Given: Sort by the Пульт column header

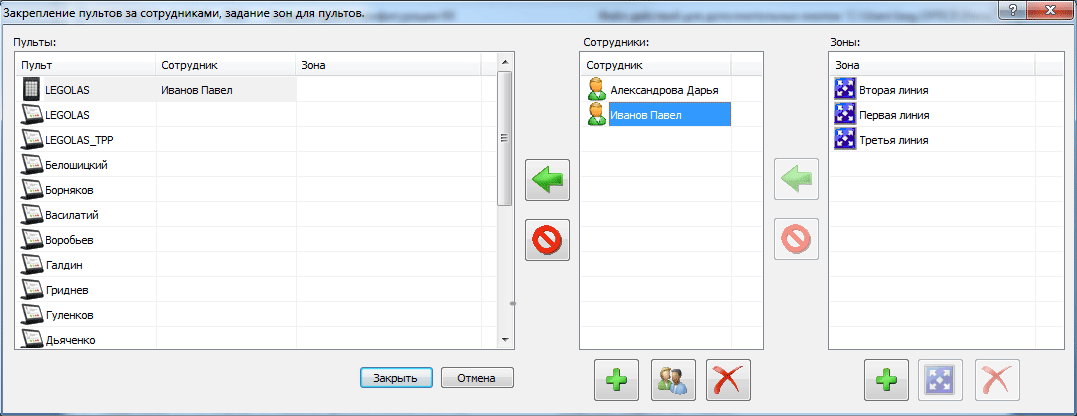Looking at the screenshot, I should tap(86, 65).
